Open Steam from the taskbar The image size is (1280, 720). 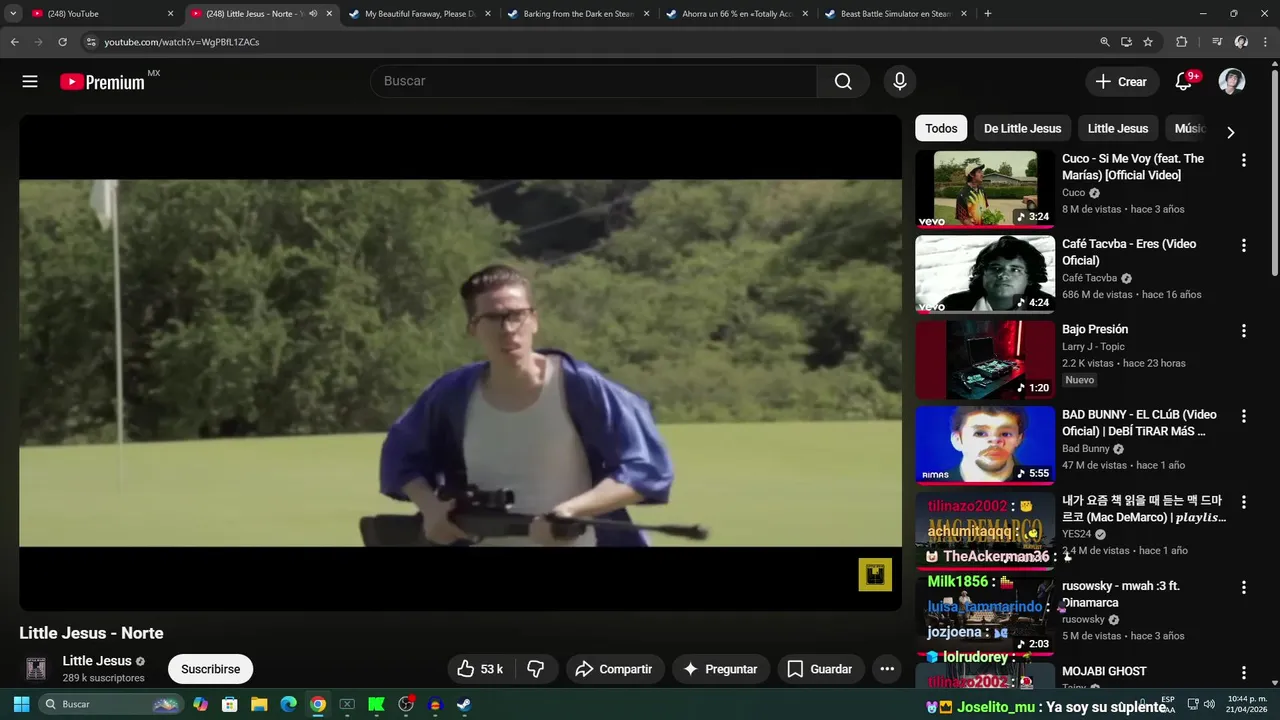[464, 704]
